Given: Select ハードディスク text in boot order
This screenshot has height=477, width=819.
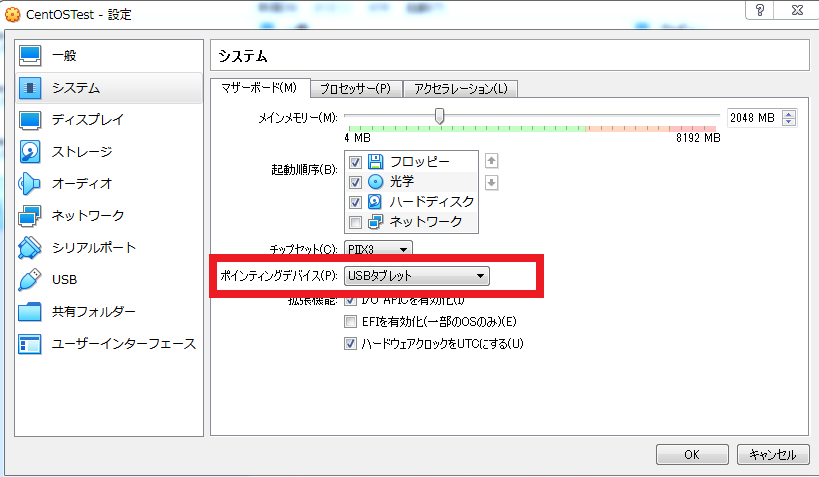Looking at the screenshot, I should [x=431, y=202].
